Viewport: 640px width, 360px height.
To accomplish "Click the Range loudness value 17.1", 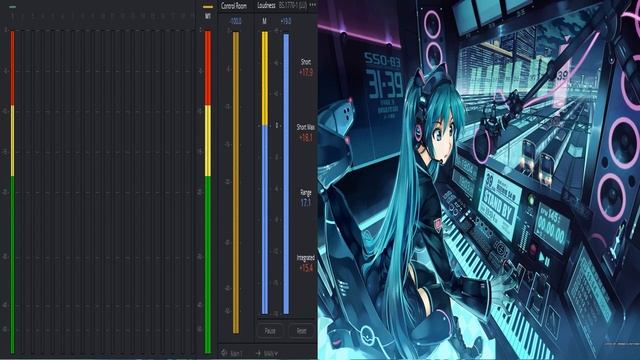I will click(x=306, y=203).
